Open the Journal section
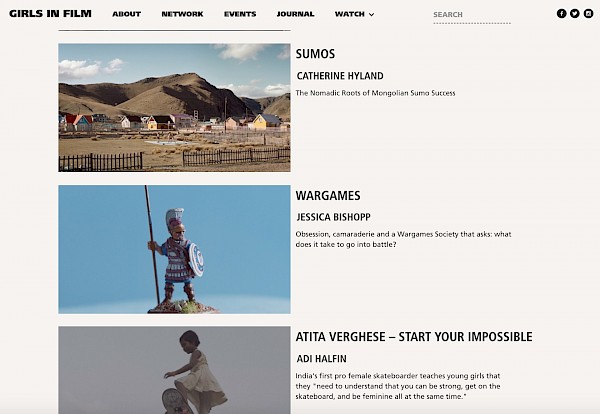The height and width of the screenshot is (414, 600). (x=295, y=14)
